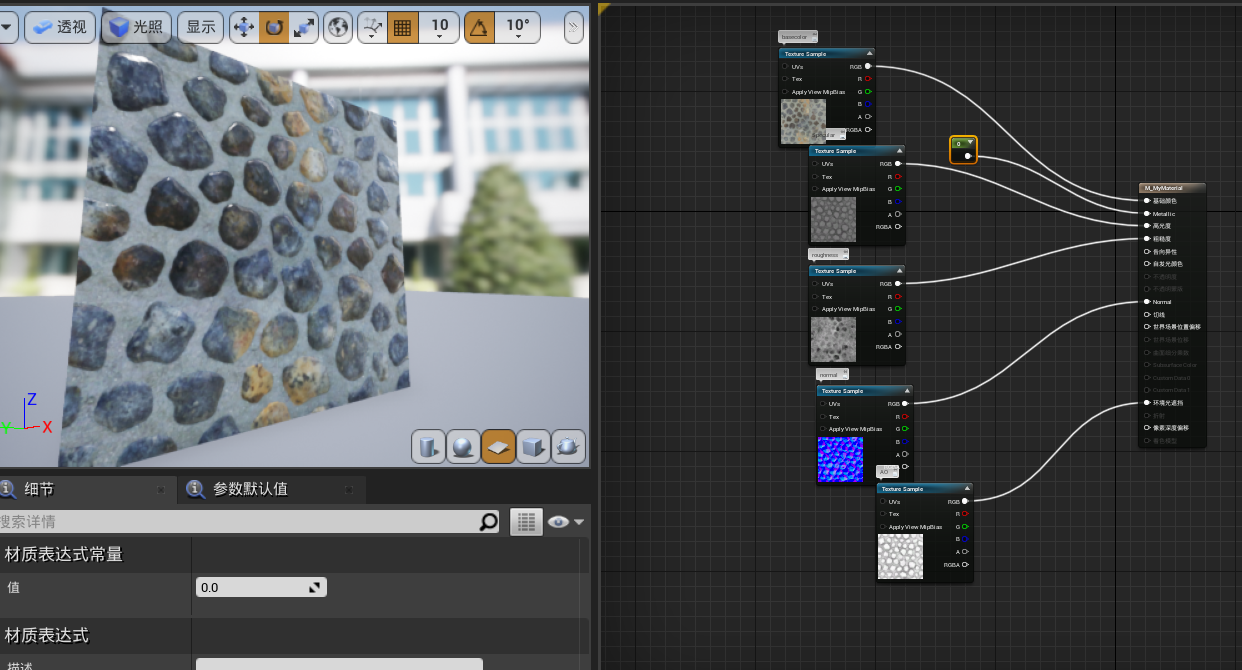
Task: Open the viewport options dropdown arrow
Action: 8,28
